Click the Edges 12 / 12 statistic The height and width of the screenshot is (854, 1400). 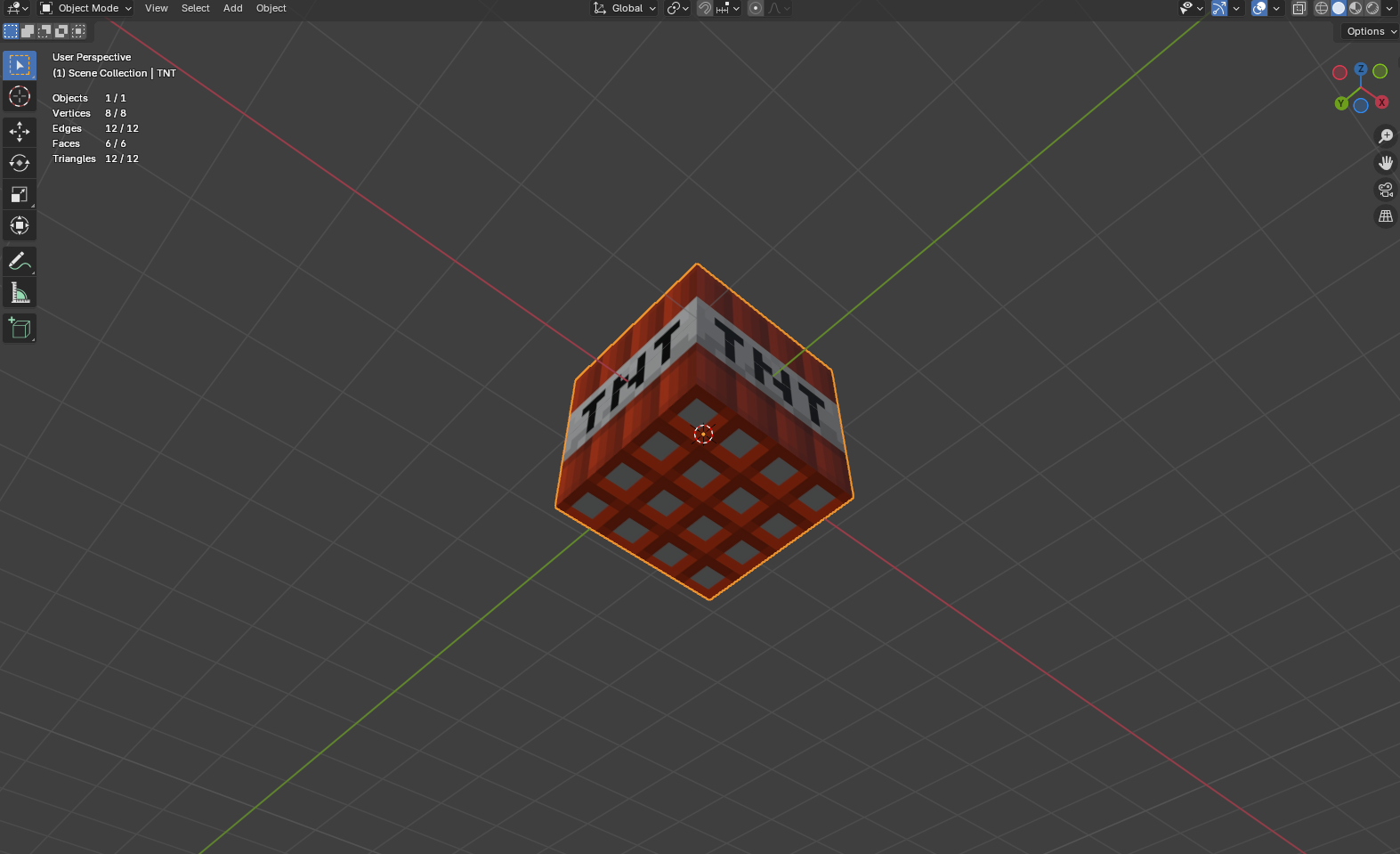[x=95, y=128]
